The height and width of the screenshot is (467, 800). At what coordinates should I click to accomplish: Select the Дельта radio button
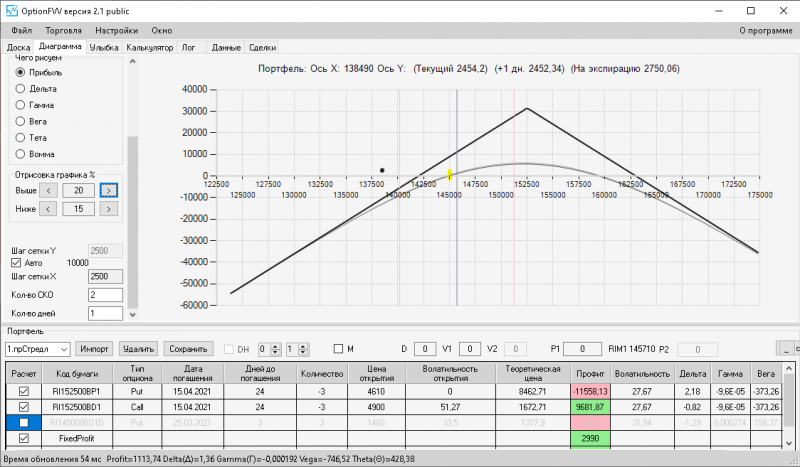coord(20,89)
